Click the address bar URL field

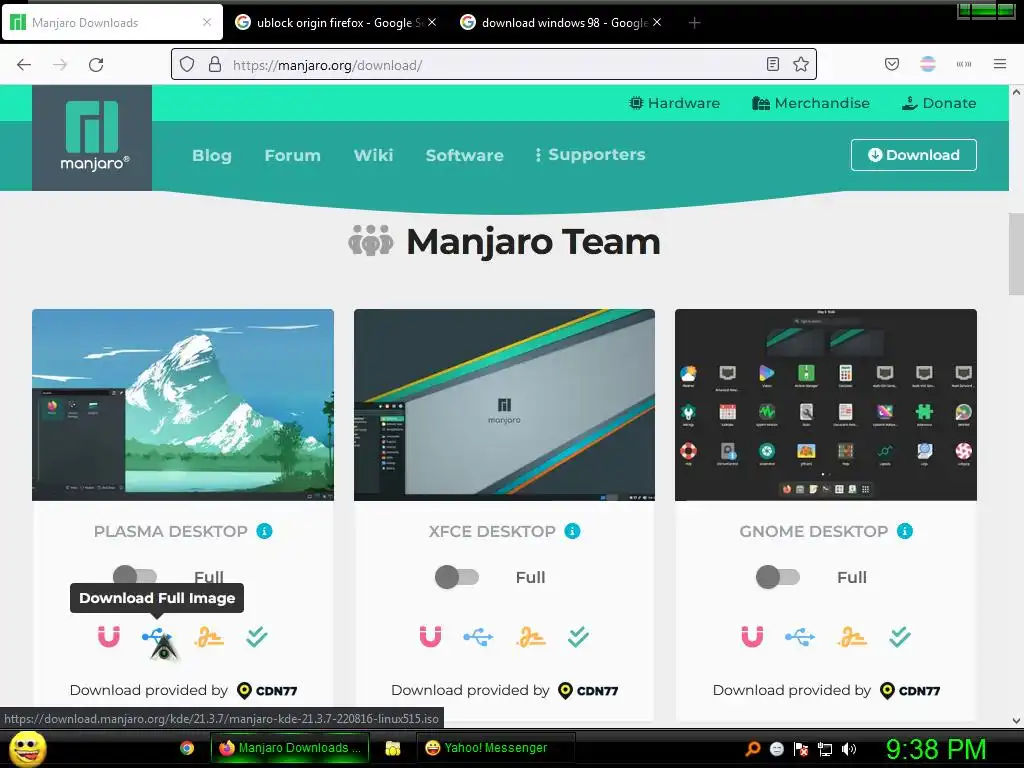[494, 65]
